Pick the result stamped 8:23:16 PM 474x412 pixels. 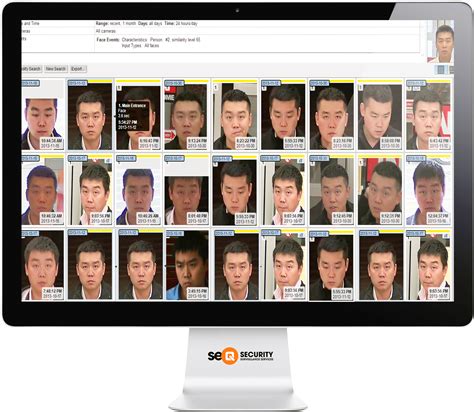(331, 115)
